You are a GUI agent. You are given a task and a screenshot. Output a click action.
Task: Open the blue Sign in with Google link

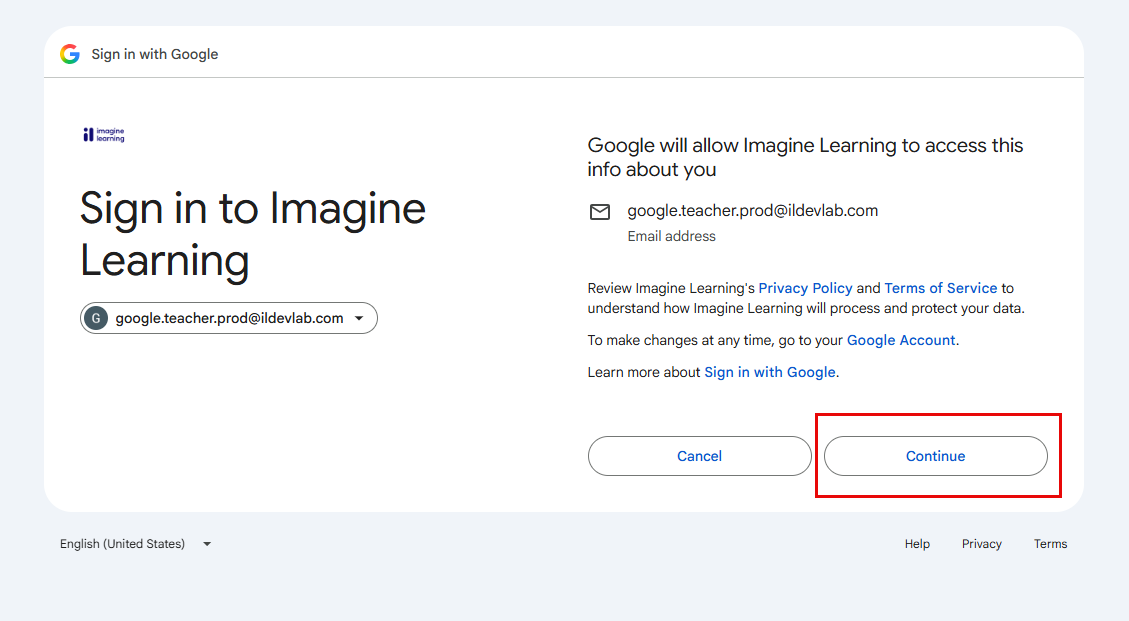tap(770, 372)
